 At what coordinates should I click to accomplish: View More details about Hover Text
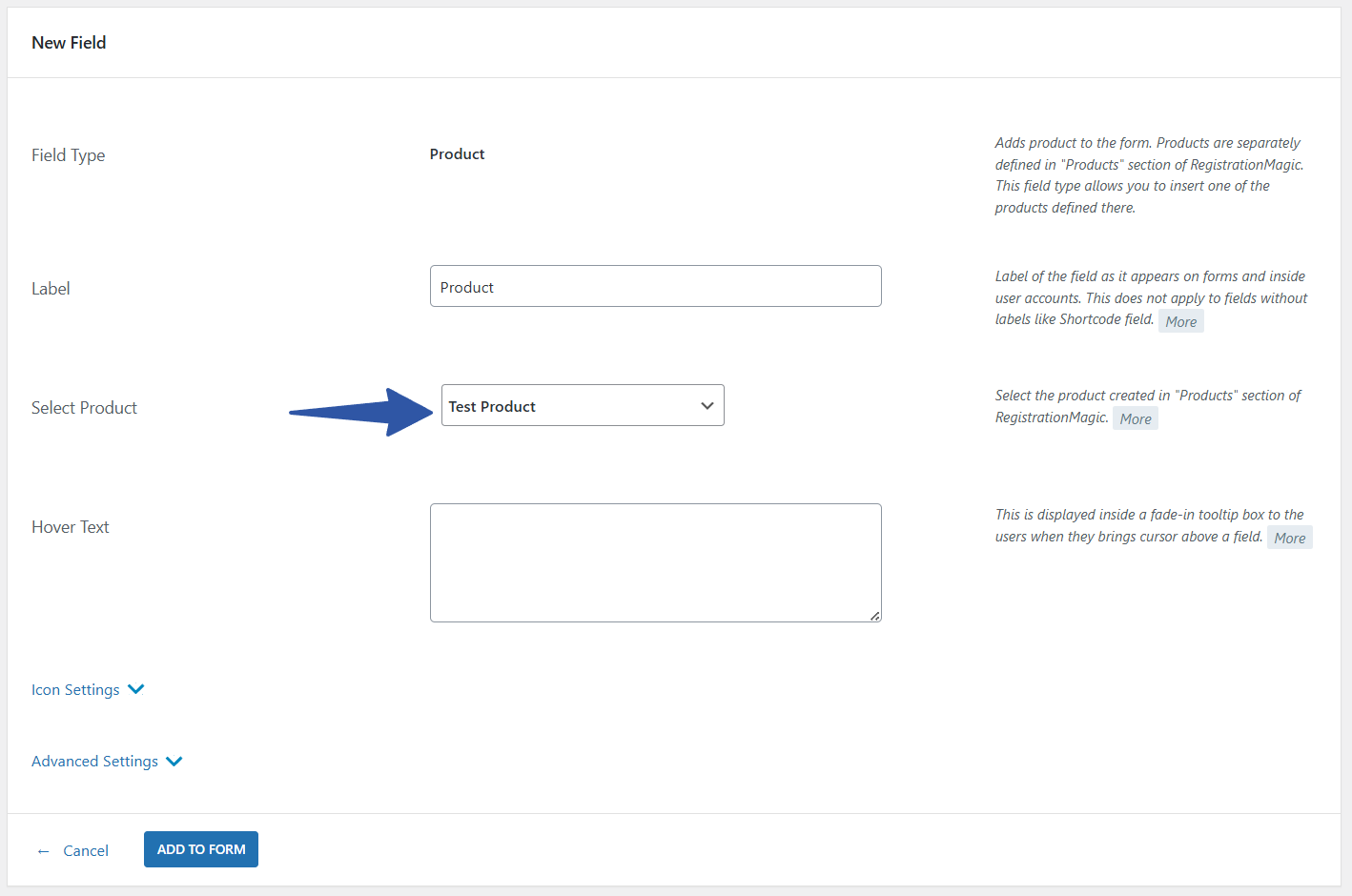1289,539
